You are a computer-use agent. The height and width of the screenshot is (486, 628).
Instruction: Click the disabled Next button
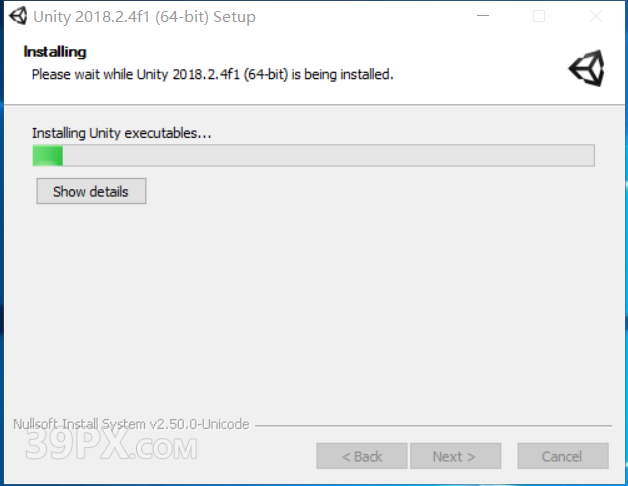click(x=455, y=456)
